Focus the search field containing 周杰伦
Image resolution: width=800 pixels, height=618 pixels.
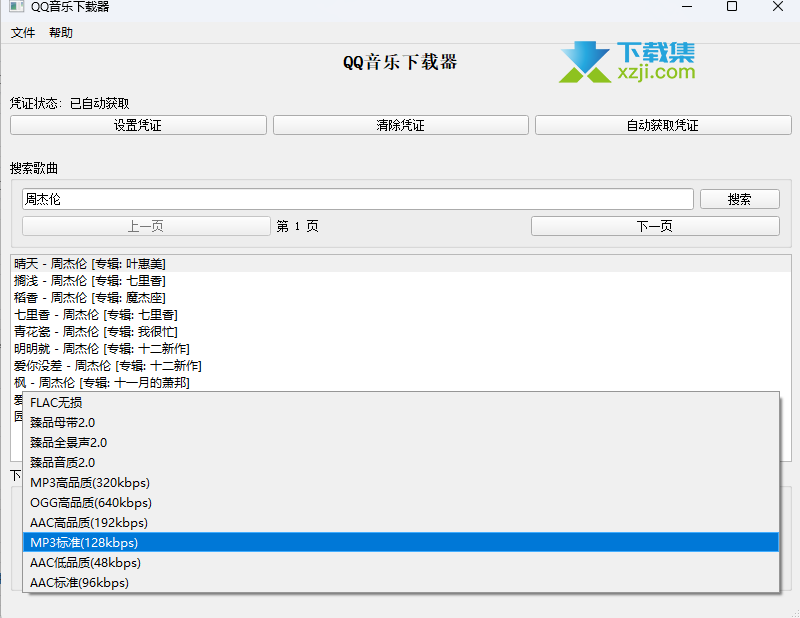tap(358, 199)
